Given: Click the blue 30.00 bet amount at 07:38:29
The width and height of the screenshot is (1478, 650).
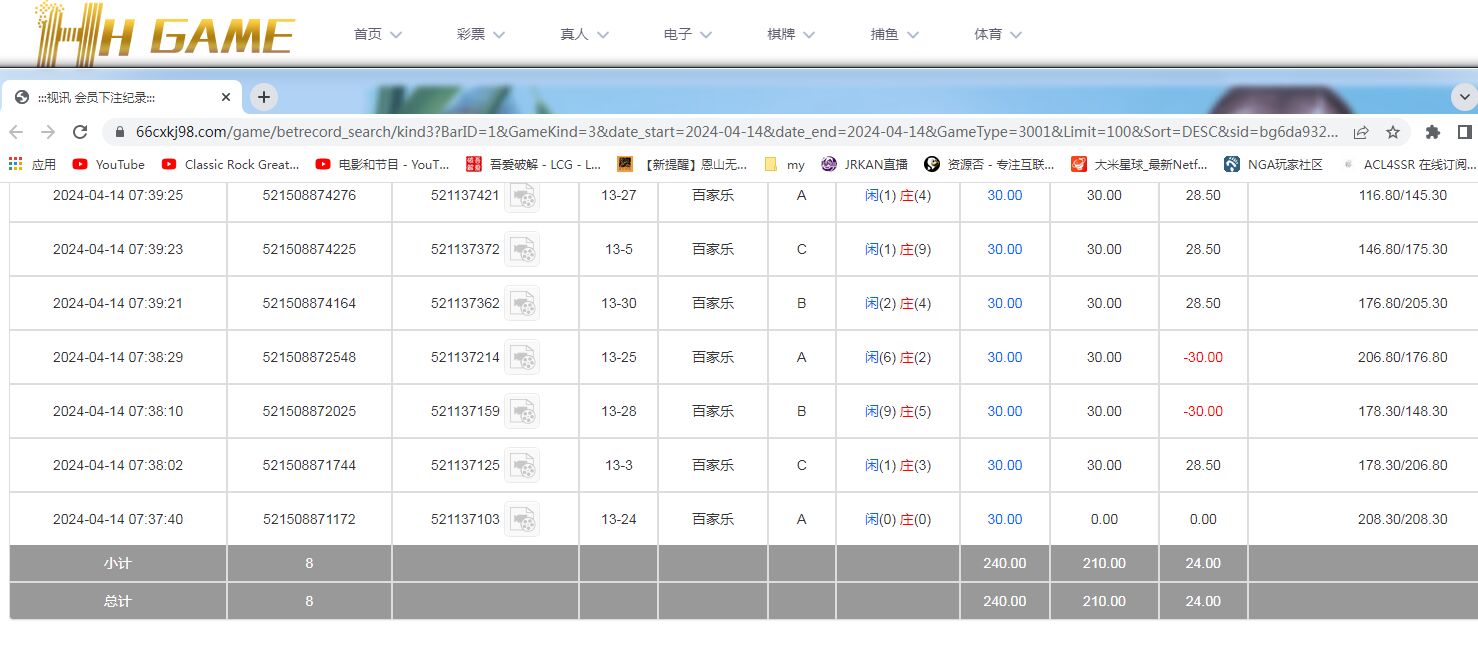Looking at the screenshot, I should click(1004, 358).
